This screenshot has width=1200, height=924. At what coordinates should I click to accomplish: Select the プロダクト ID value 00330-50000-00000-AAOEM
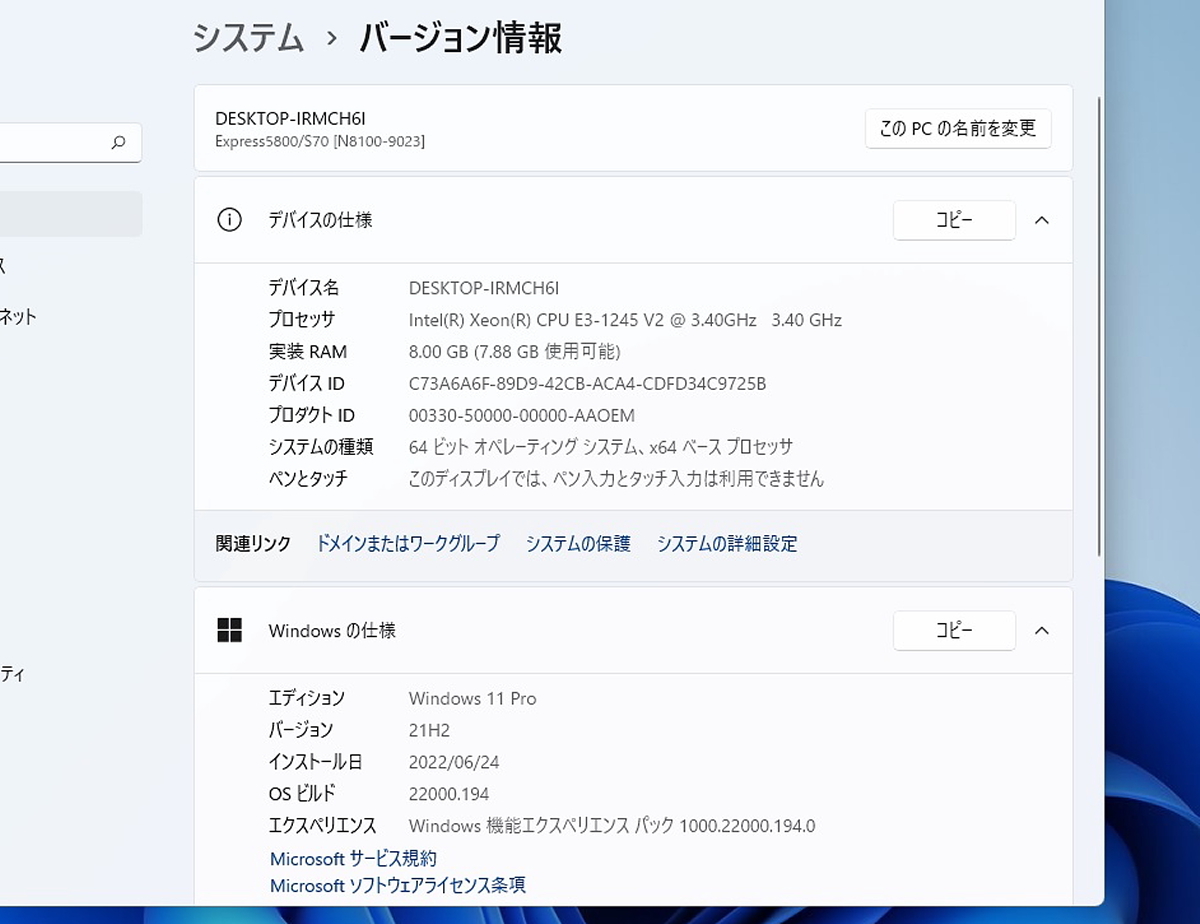522,415
